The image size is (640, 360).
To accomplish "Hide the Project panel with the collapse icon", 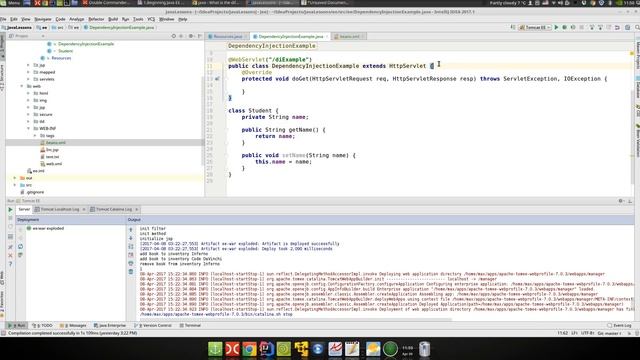I will pyautogui.click(x=200, y=36).
